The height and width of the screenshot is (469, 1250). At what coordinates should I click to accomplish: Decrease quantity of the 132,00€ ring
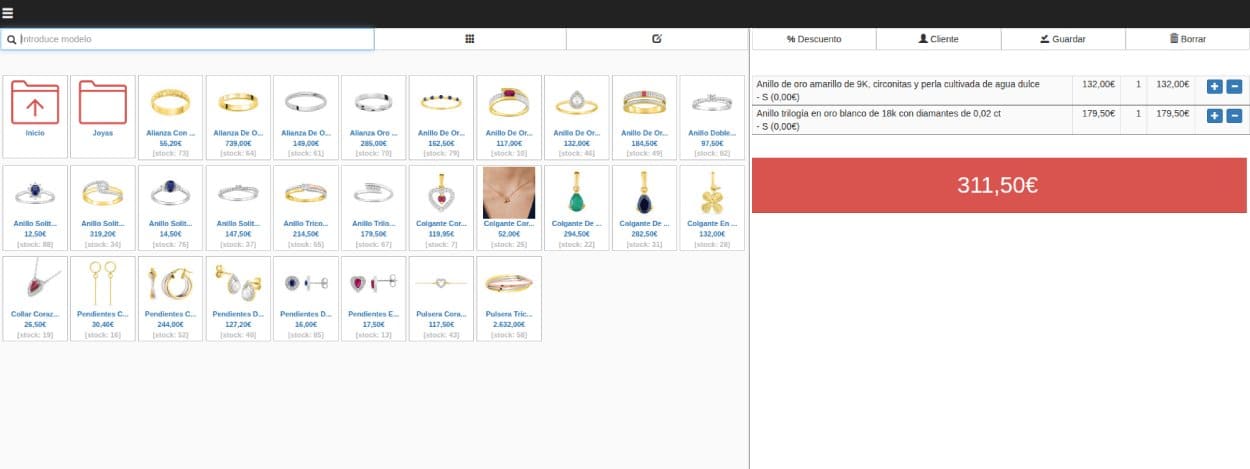1234,87
